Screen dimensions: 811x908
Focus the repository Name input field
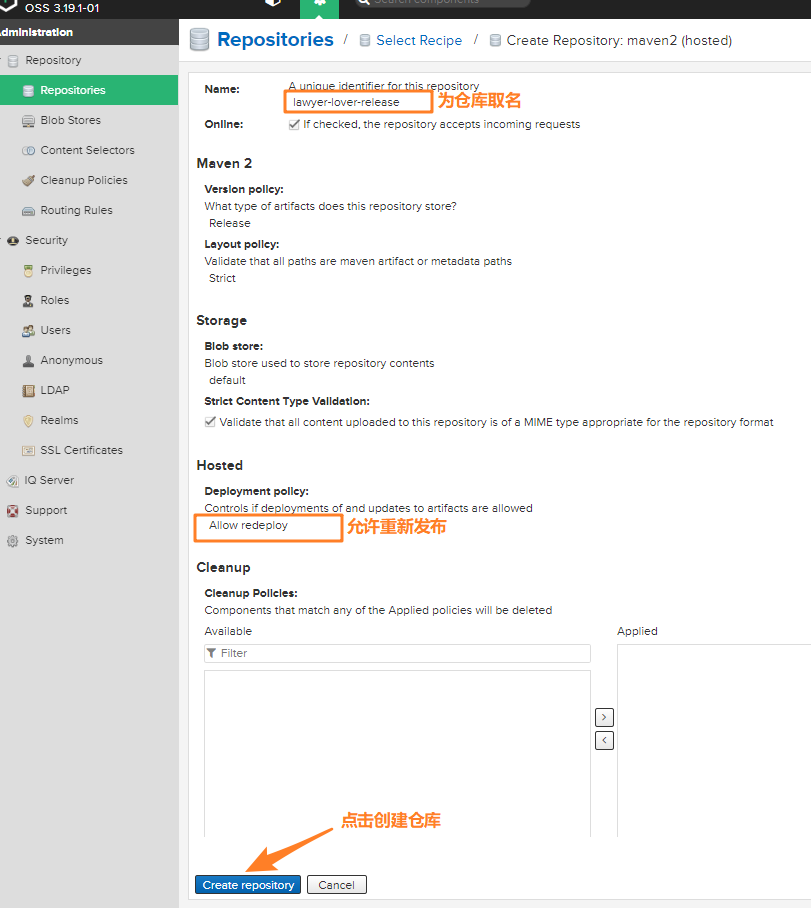click(x=359, y=102)
